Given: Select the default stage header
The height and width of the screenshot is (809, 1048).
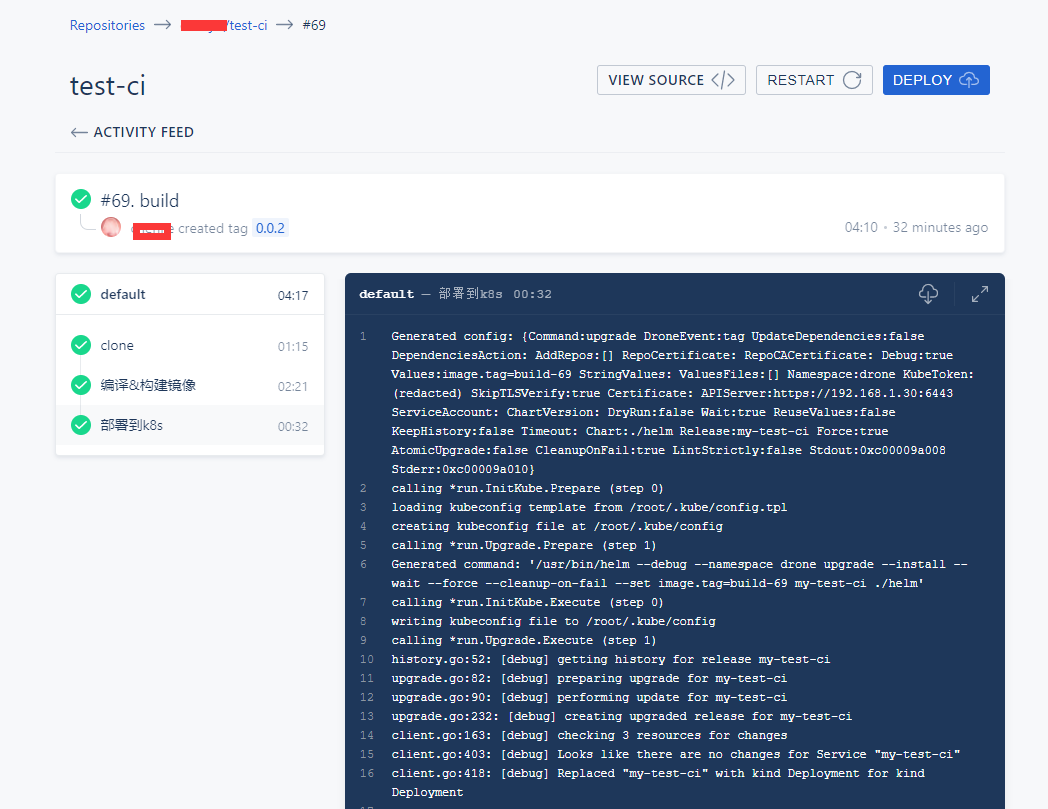Looking at the screenshot, I should click(x=190, y=294).
